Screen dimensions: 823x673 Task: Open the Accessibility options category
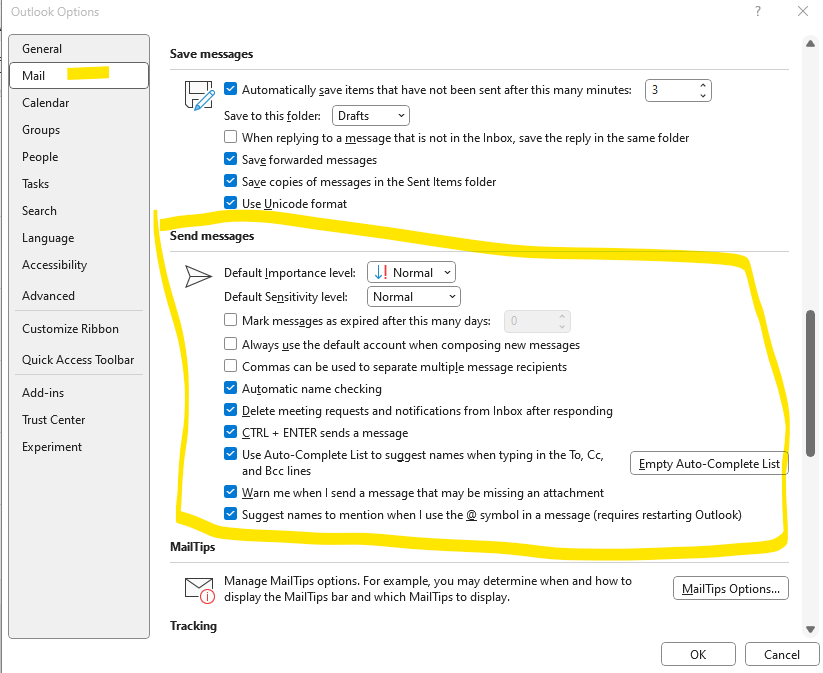click(x=79, y=265)
